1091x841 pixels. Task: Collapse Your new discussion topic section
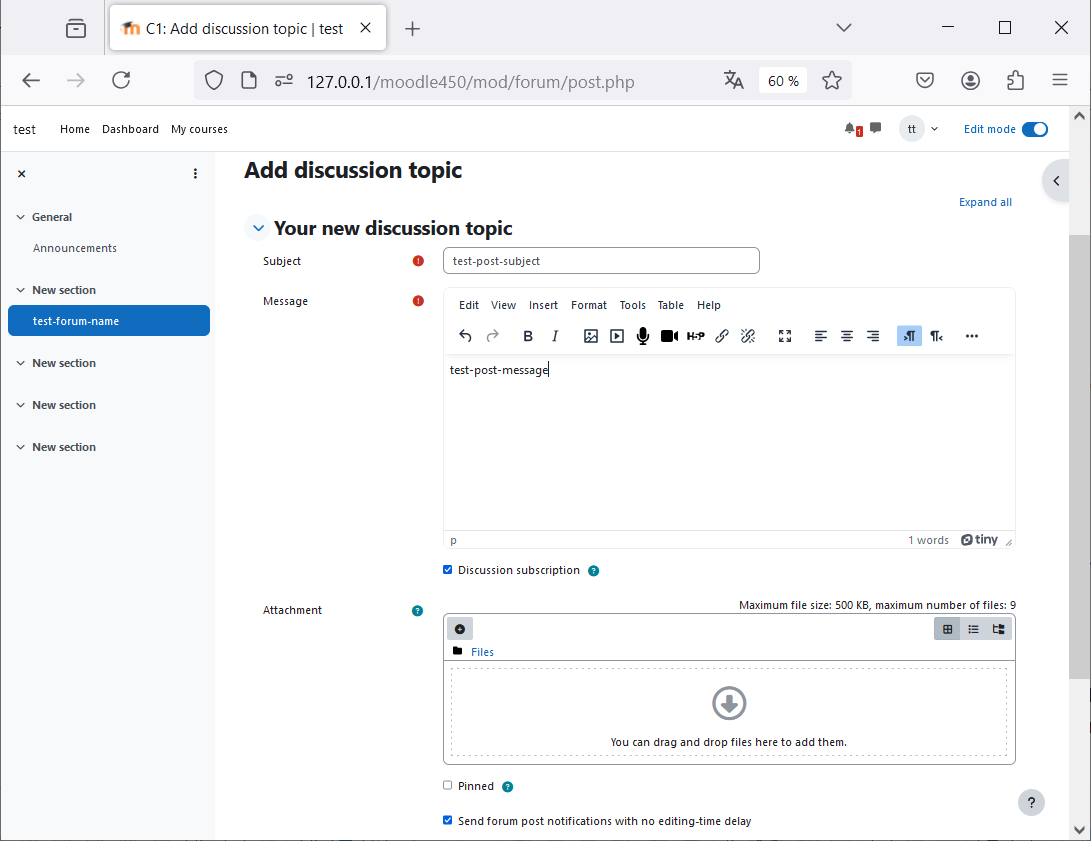click(x=257, y=228)
